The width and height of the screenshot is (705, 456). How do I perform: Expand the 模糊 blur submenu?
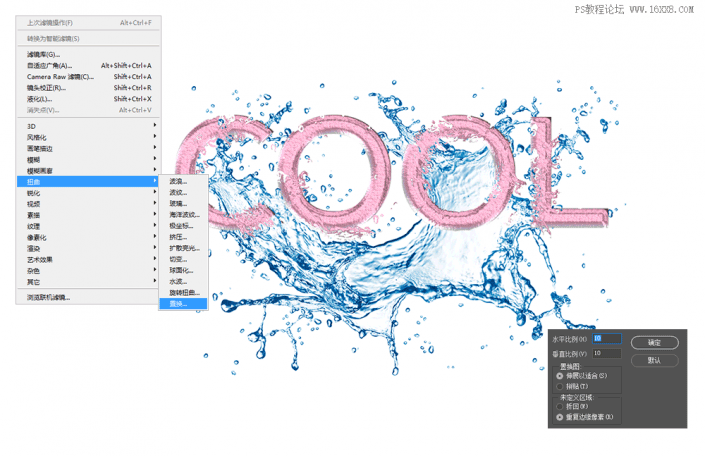pyautogui.click(x=89, y=160)
